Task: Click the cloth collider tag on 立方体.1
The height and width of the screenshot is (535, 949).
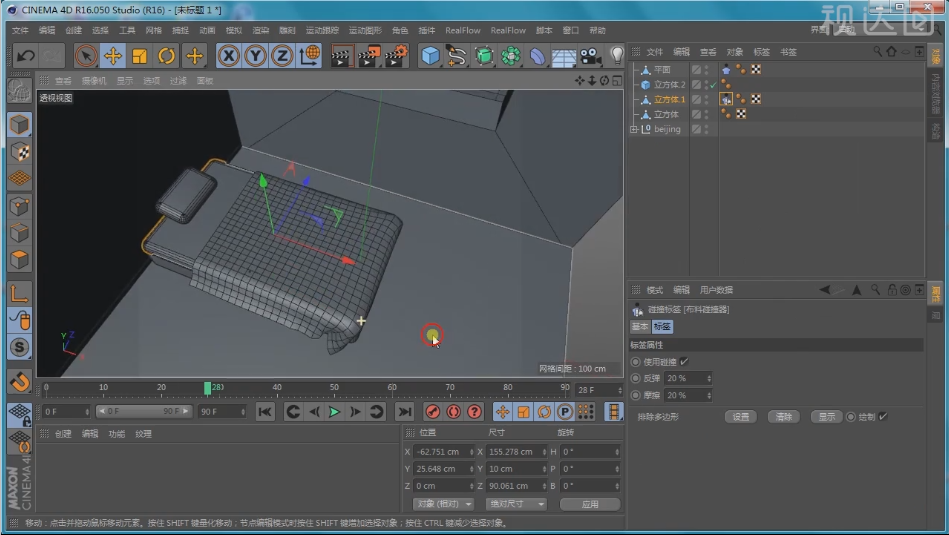Action: click(x=726, y=99)
